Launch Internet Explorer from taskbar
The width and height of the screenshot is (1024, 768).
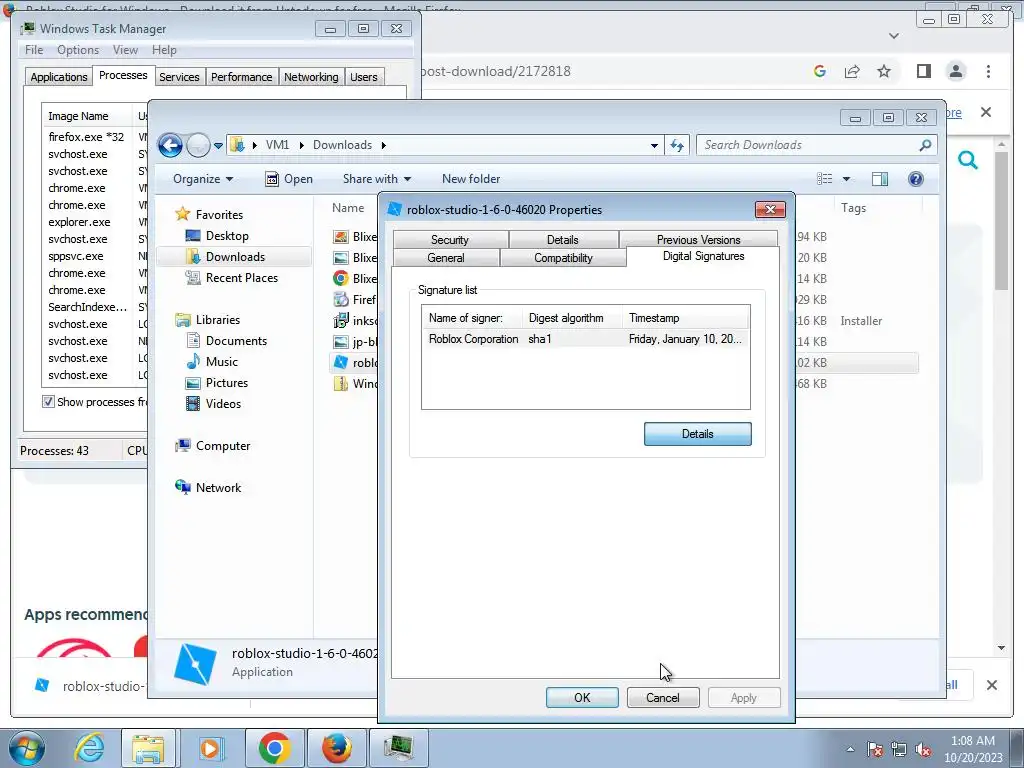coord(89,748)
